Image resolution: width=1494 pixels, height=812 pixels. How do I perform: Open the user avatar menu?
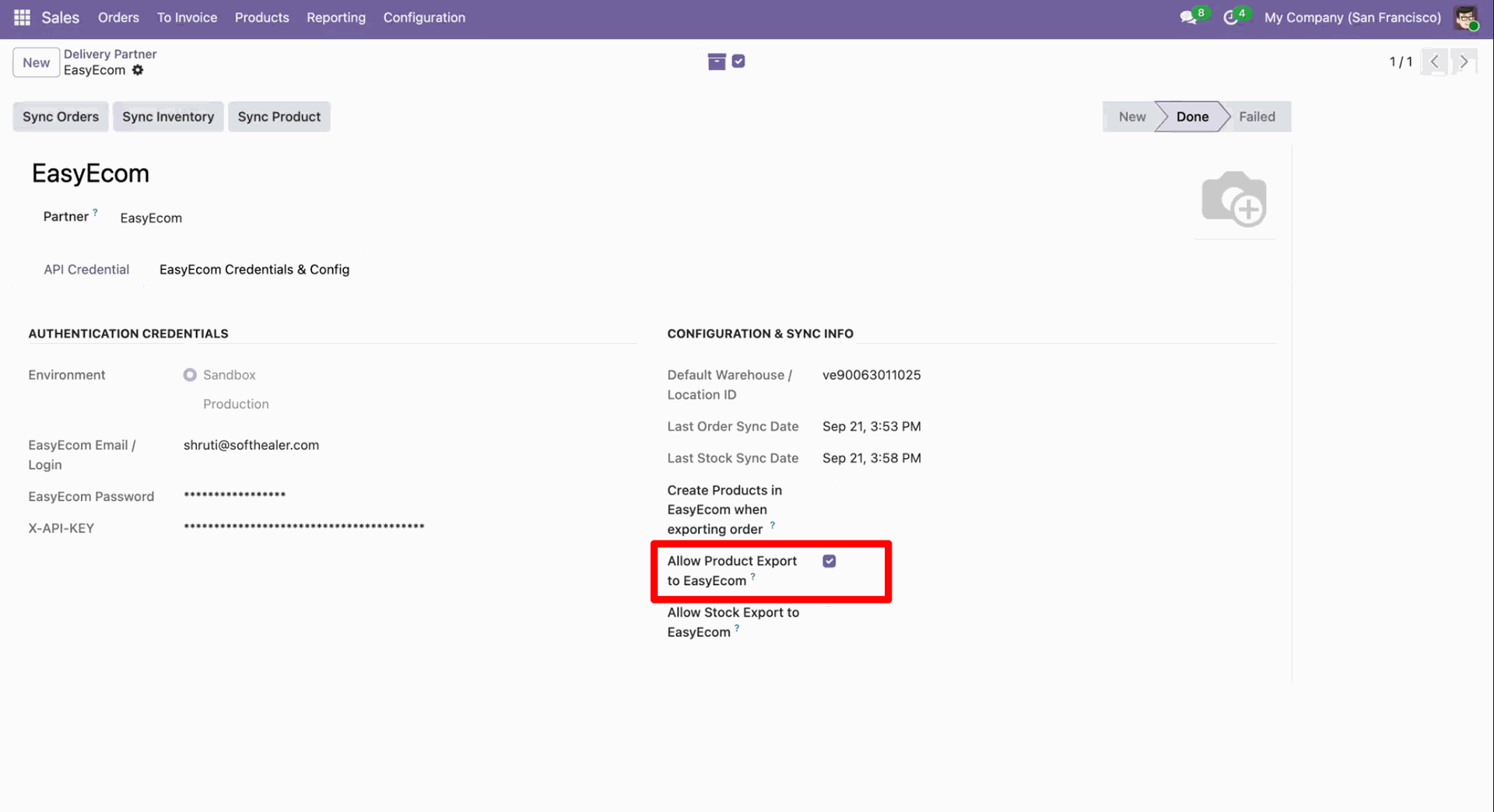coord(1467,18)
